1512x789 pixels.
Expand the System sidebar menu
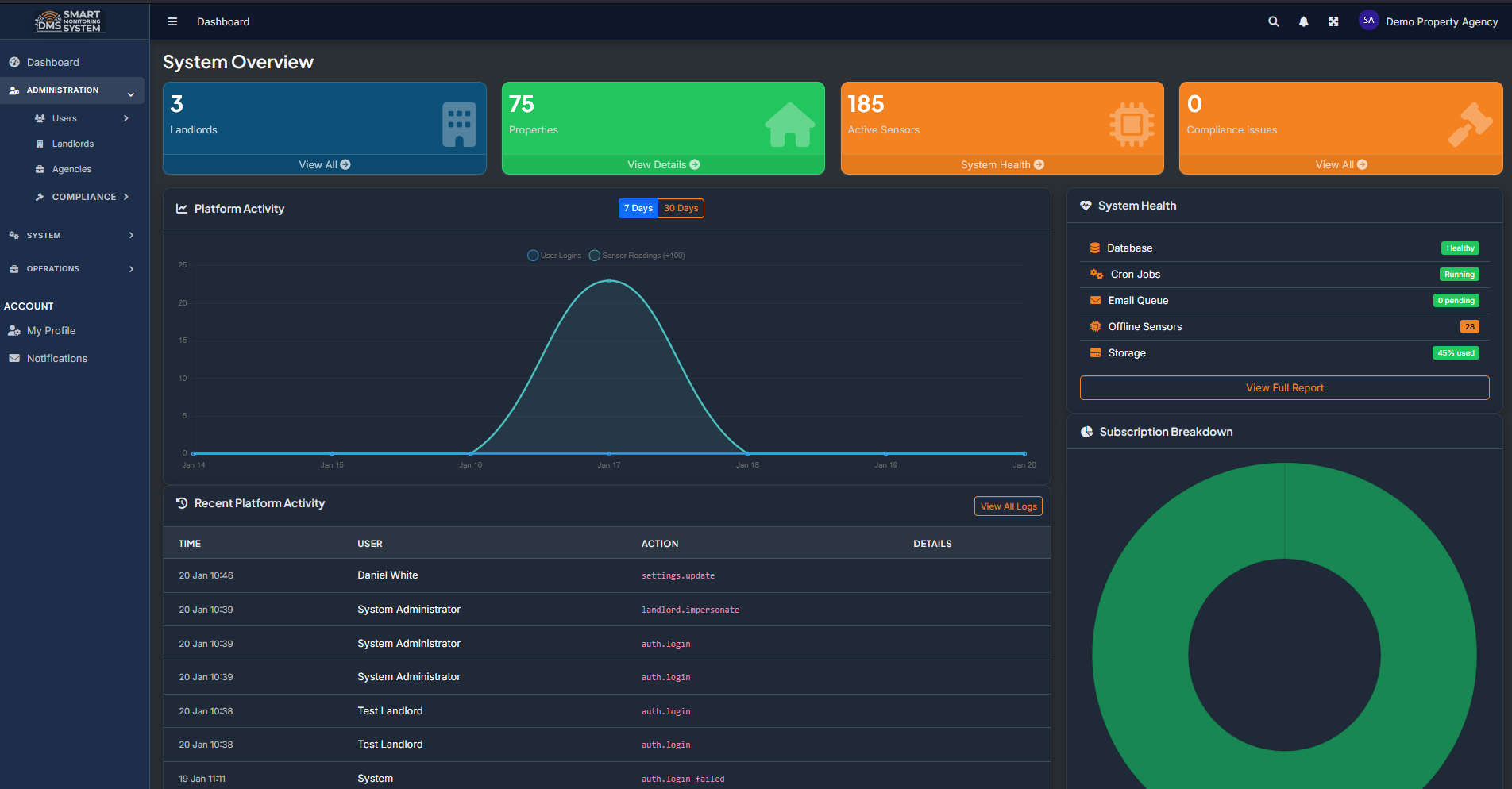pos(71,236)
